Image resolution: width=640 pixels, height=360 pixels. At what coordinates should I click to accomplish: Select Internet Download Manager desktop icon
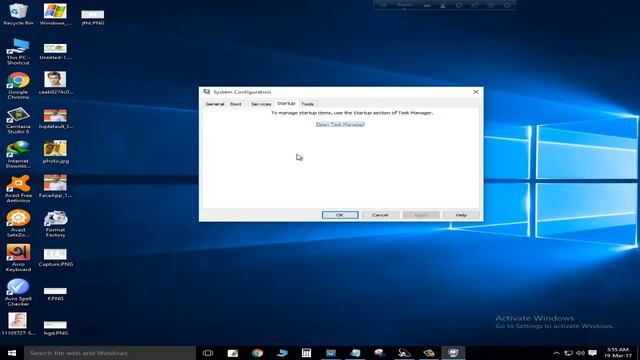18,154
